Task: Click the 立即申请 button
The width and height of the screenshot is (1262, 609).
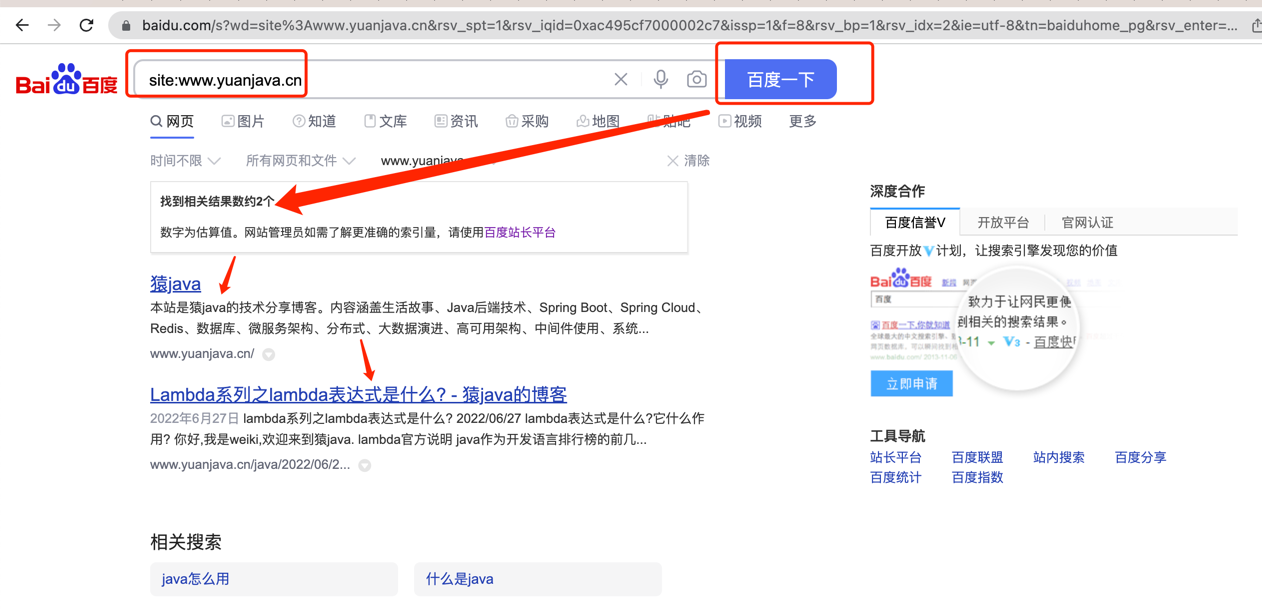Action: (x=911, y=384)
